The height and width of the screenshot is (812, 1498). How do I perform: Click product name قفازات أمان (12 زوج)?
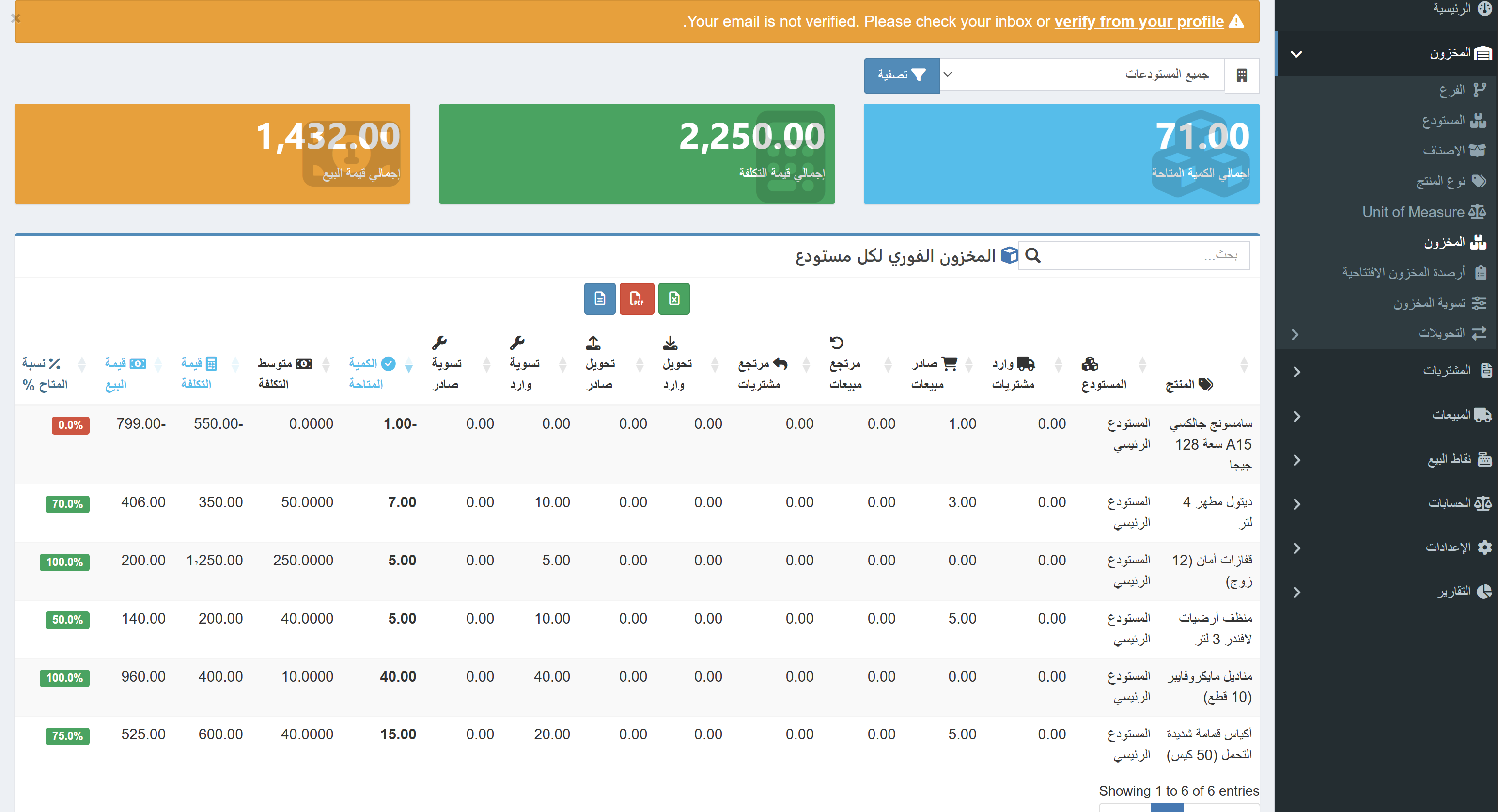tap(1211, 571)
